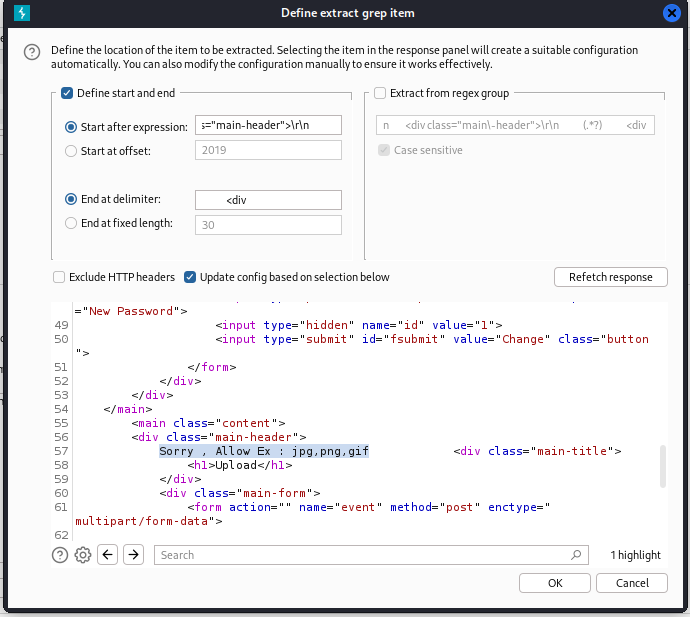Check the Exclude HTTP headers option
Image resolution: width=690 pixels, height=617 pixels.
pyautogui.click(x=60, y=277)
